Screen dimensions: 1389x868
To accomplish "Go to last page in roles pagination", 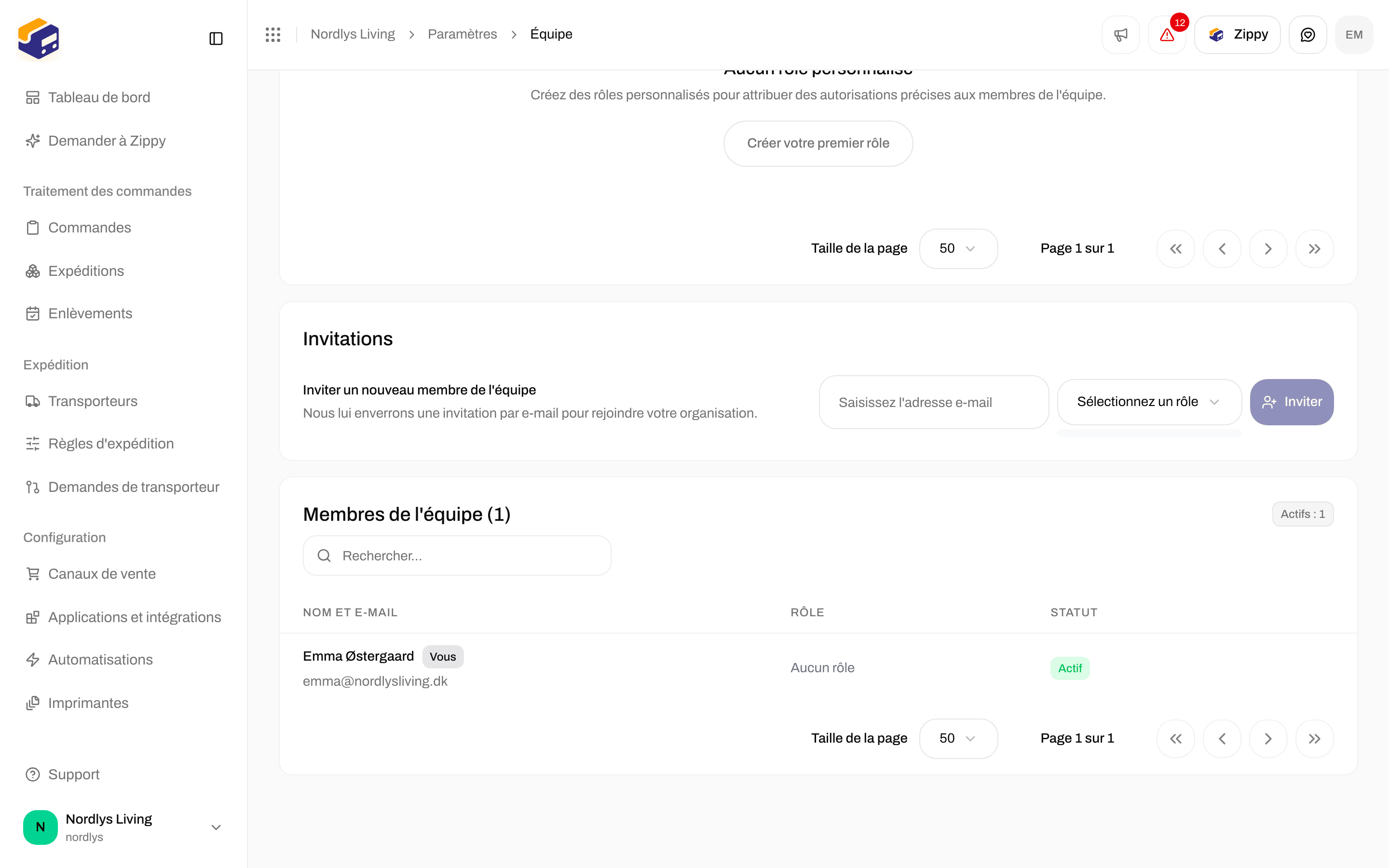I will pyautogui.click(x=1314, y=248).
